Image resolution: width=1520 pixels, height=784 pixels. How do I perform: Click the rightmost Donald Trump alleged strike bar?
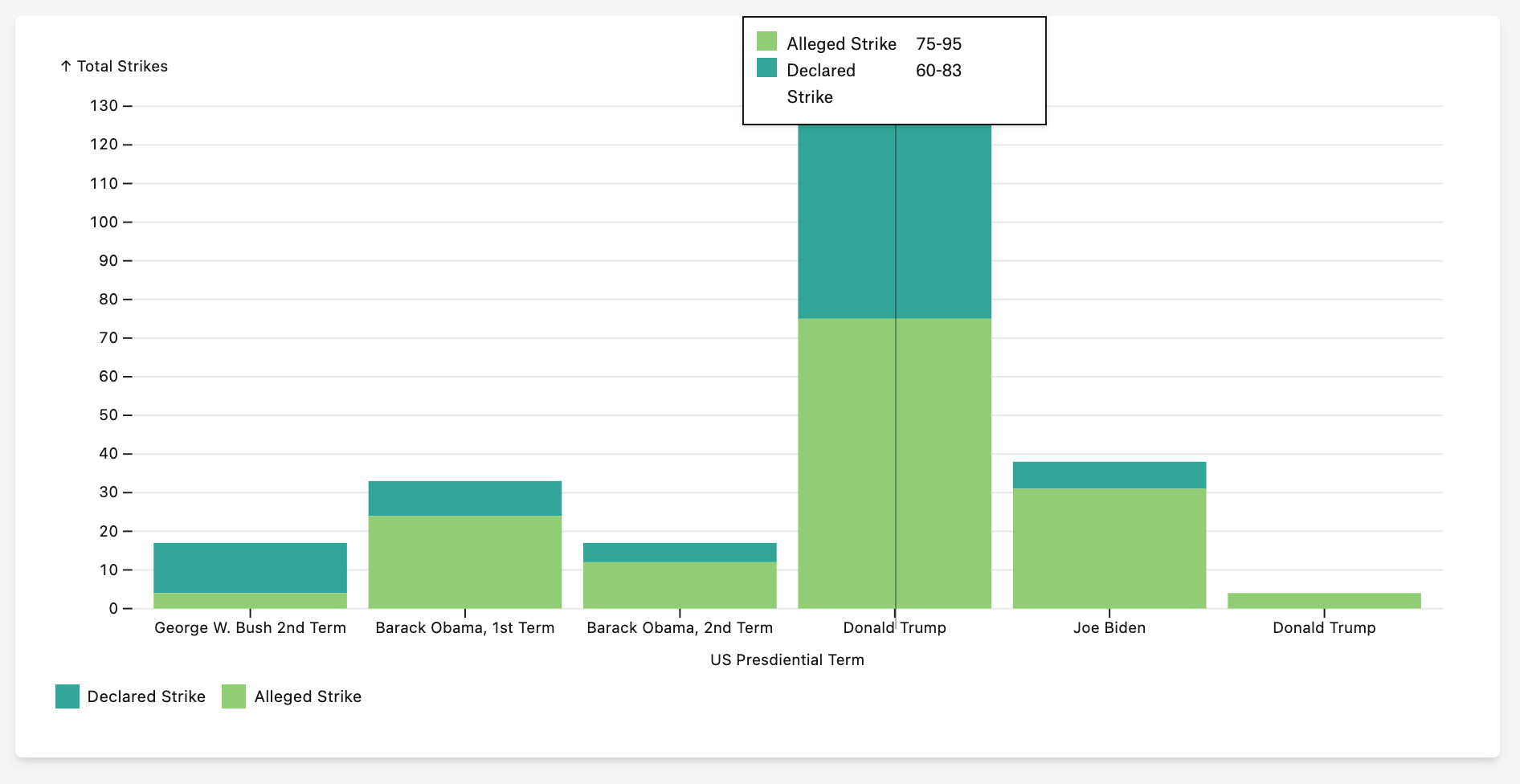click(x=1324, y=601)
